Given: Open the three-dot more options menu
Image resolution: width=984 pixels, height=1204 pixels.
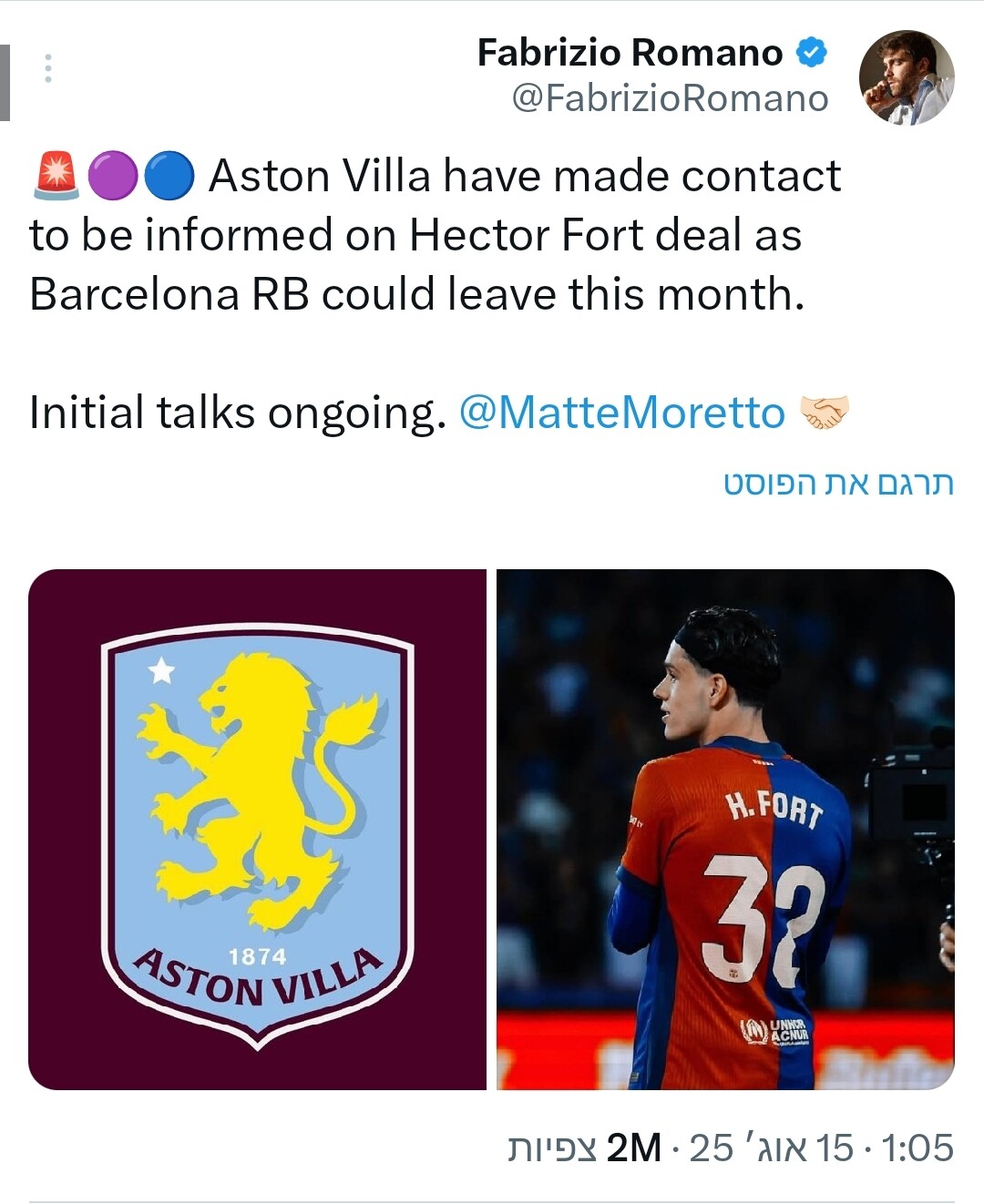Looking at the screenshot, I should point(48,69).
